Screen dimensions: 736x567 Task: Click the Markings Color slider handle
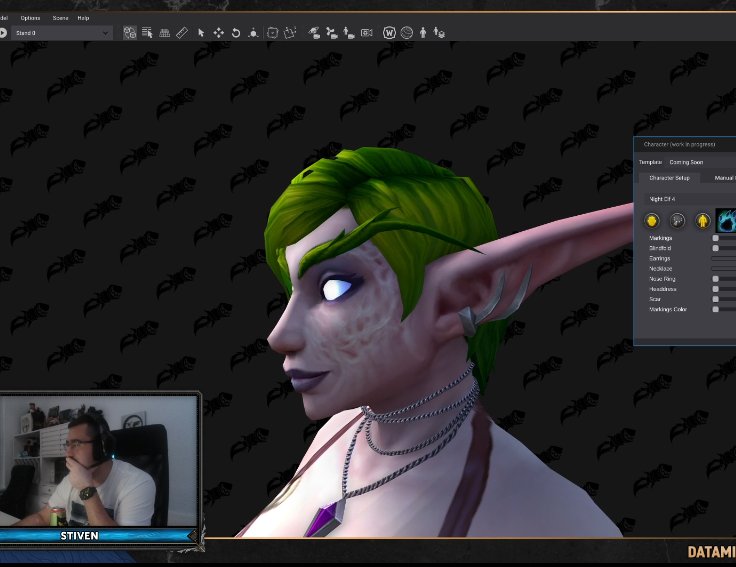[x=715, y=309]
